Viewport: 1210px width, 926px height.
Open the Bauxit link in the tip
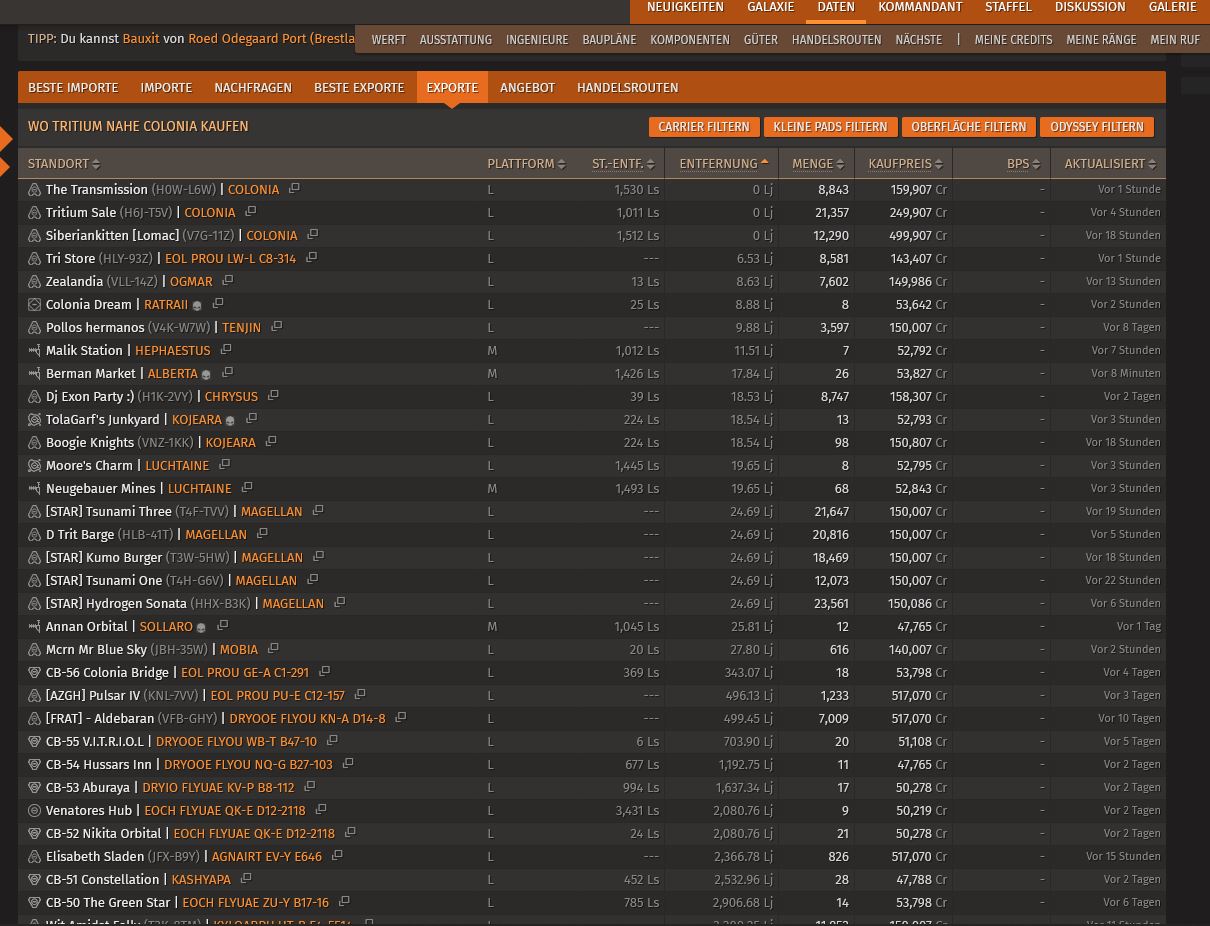point(140,39)
